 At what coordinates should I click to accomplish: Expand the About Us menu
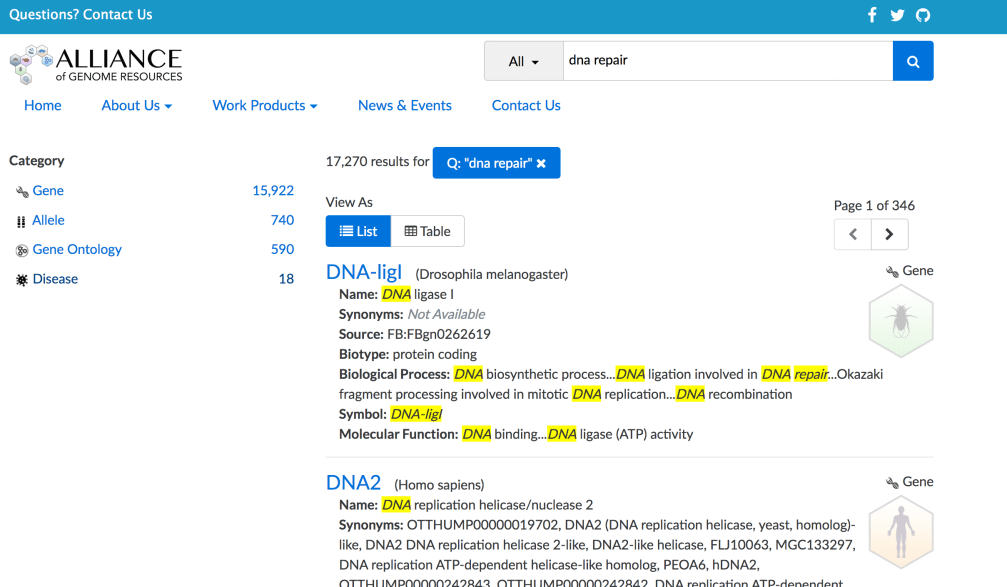(x=136, y=105)
